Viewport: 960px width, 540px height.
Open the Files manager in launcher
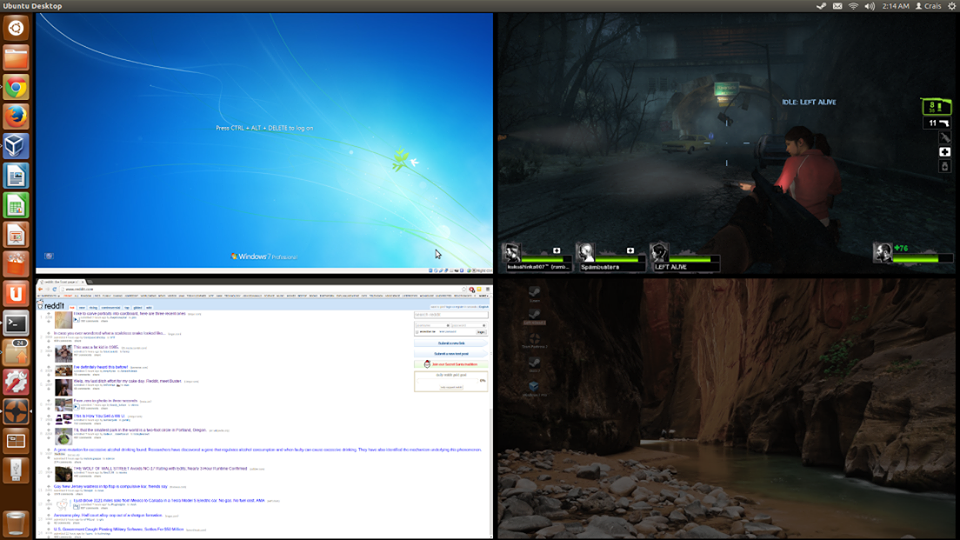pyautogui.click(x=16, y=58)
